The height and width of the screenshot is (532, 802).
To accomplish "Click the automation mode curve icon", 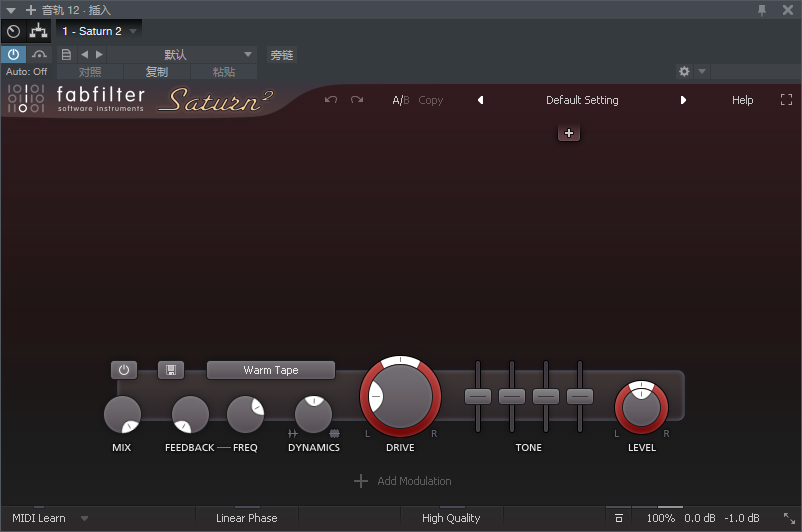I will [39, 54].
